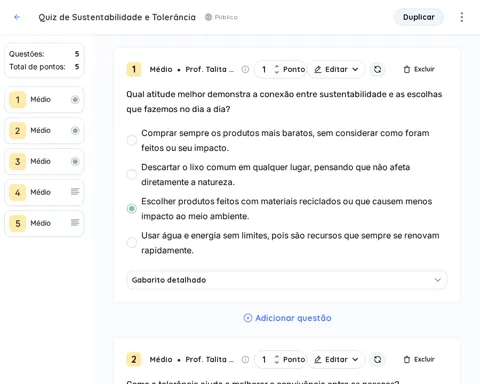Click trash Excluir icon for question 2

click(407, 359)
